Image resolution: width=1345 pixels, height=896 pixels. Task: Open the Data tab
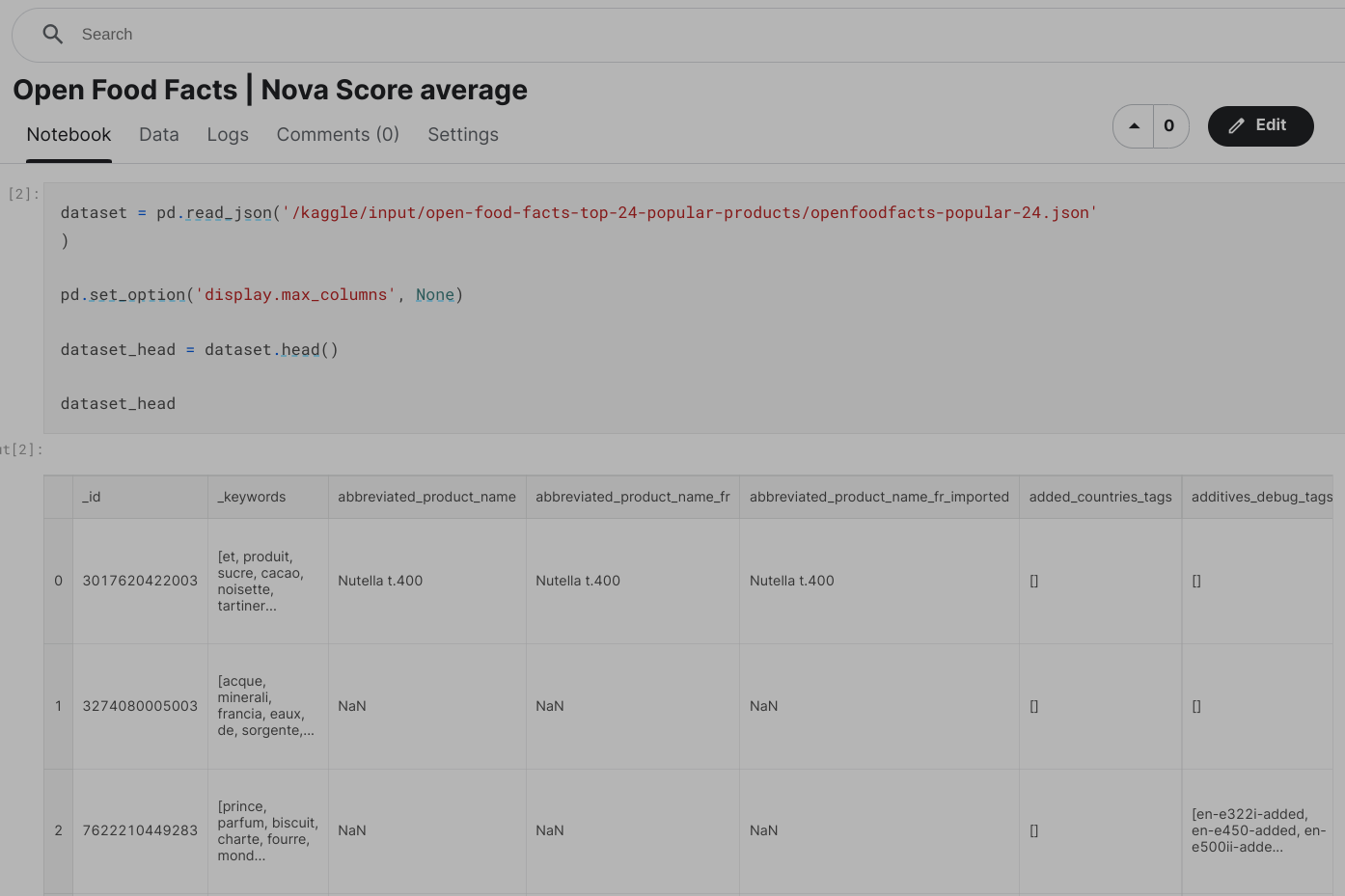tap(159, 135)
